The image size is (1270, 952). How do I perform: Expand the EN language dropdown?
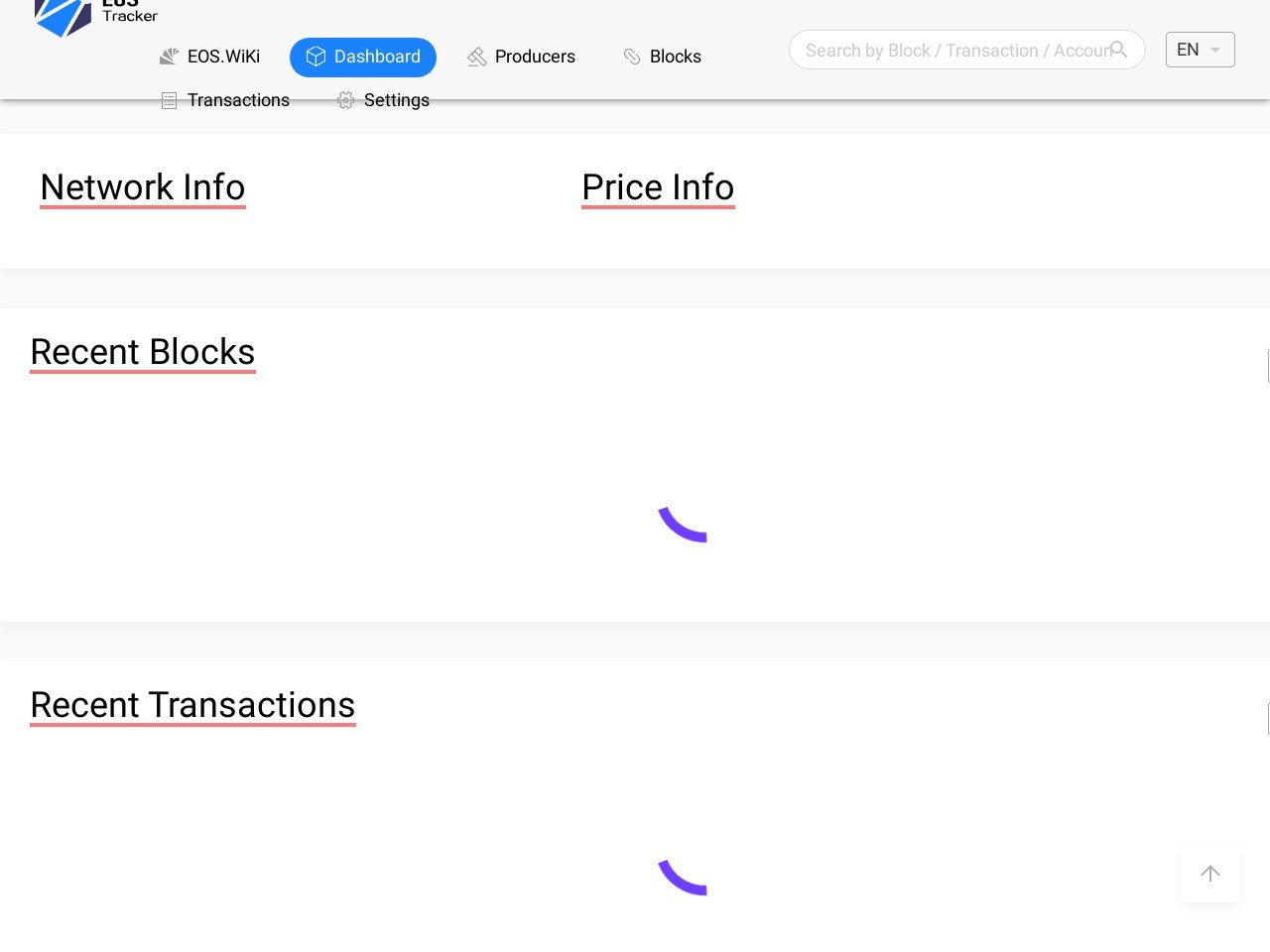1200,50
